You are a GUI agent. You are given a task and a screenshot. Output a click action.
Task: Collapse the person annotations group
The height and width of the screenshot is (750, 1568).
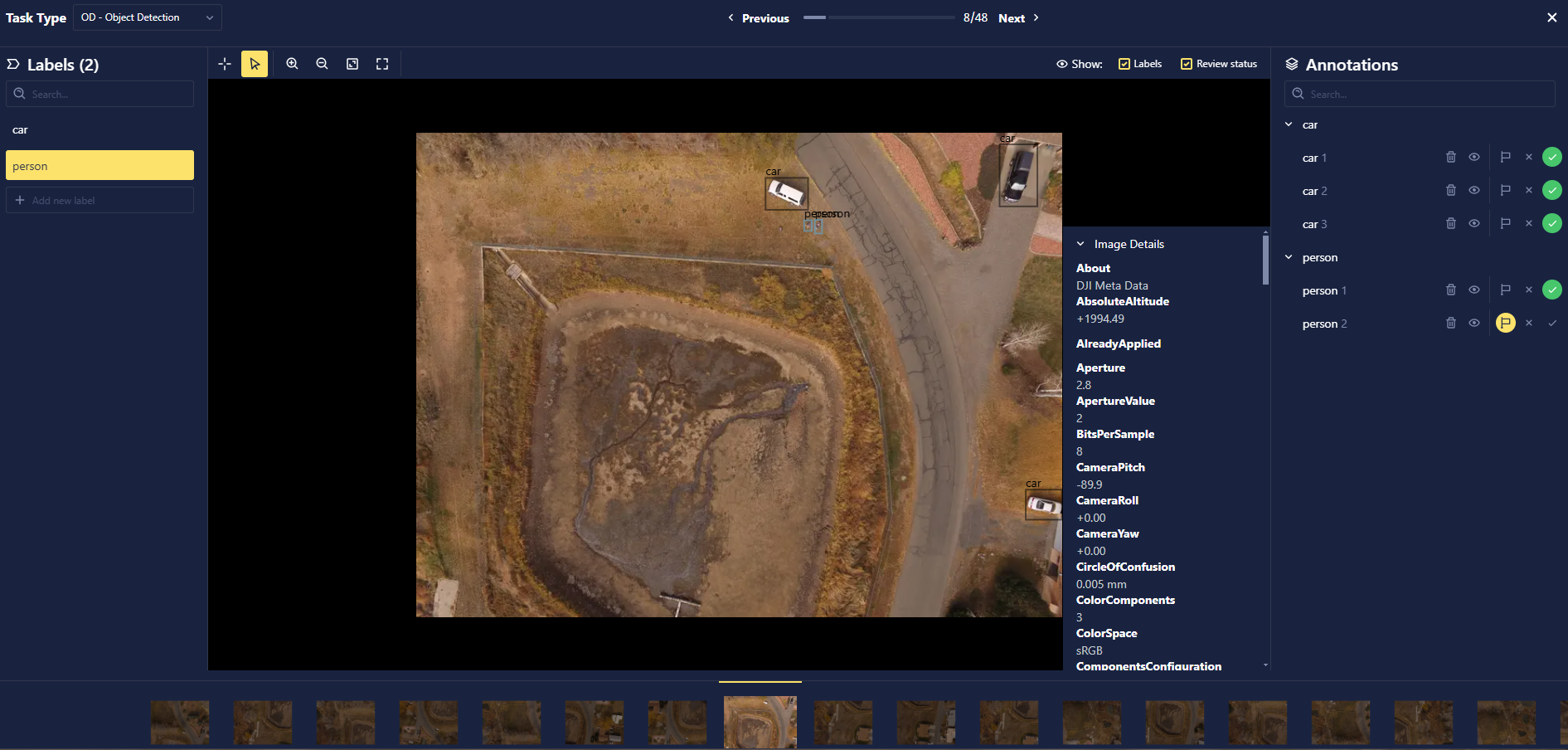(1289, 257)
